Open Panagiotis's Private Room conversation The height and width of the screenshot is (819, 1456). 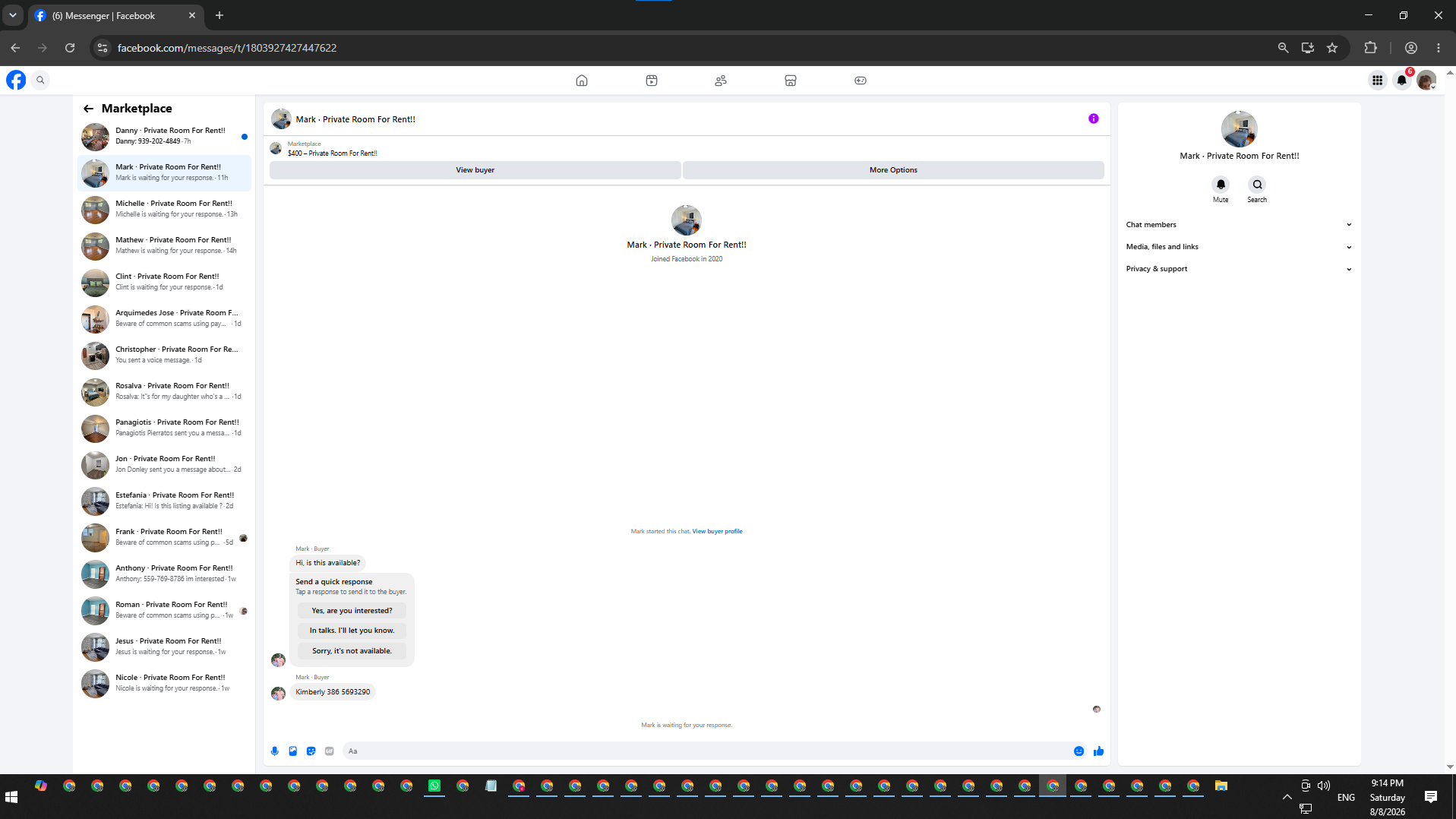coord(164,428)
